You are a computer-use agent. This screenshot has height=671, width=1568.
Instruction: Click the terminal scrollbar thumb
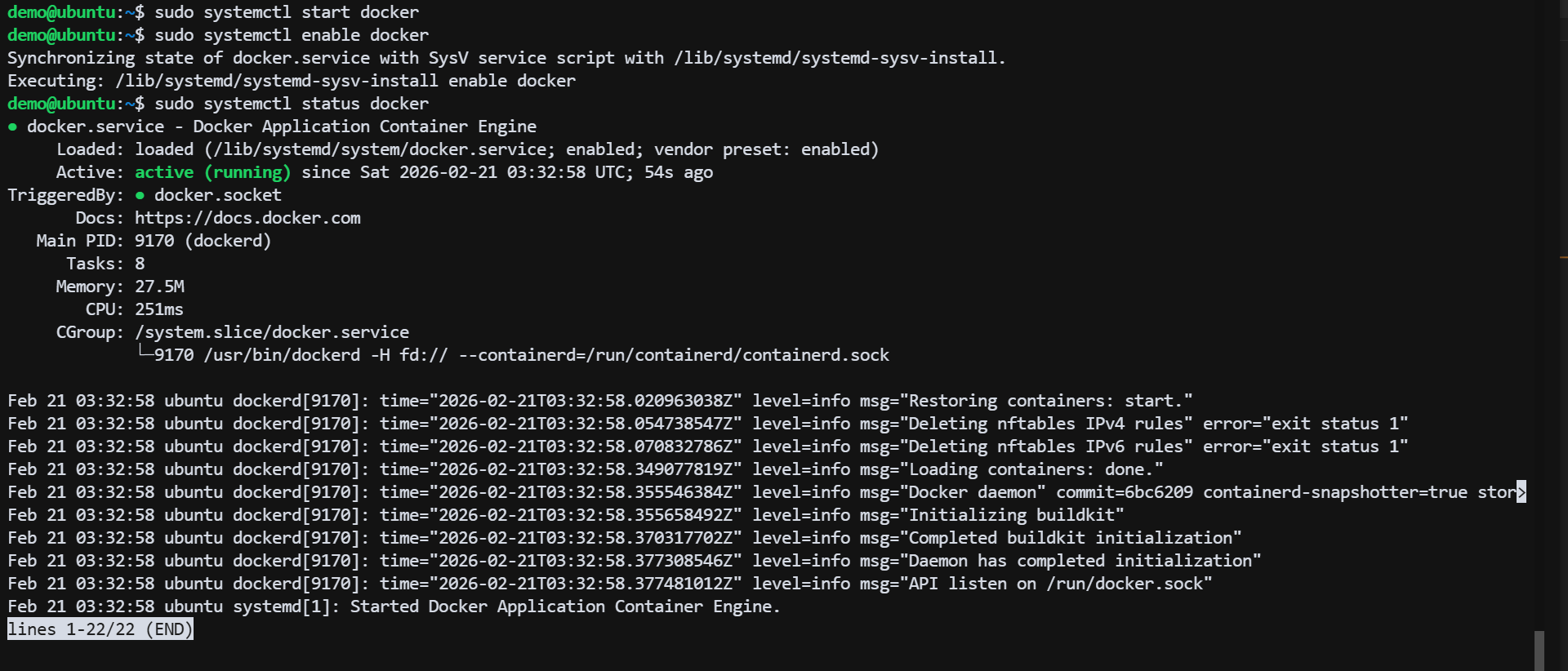pos(1539,650)
